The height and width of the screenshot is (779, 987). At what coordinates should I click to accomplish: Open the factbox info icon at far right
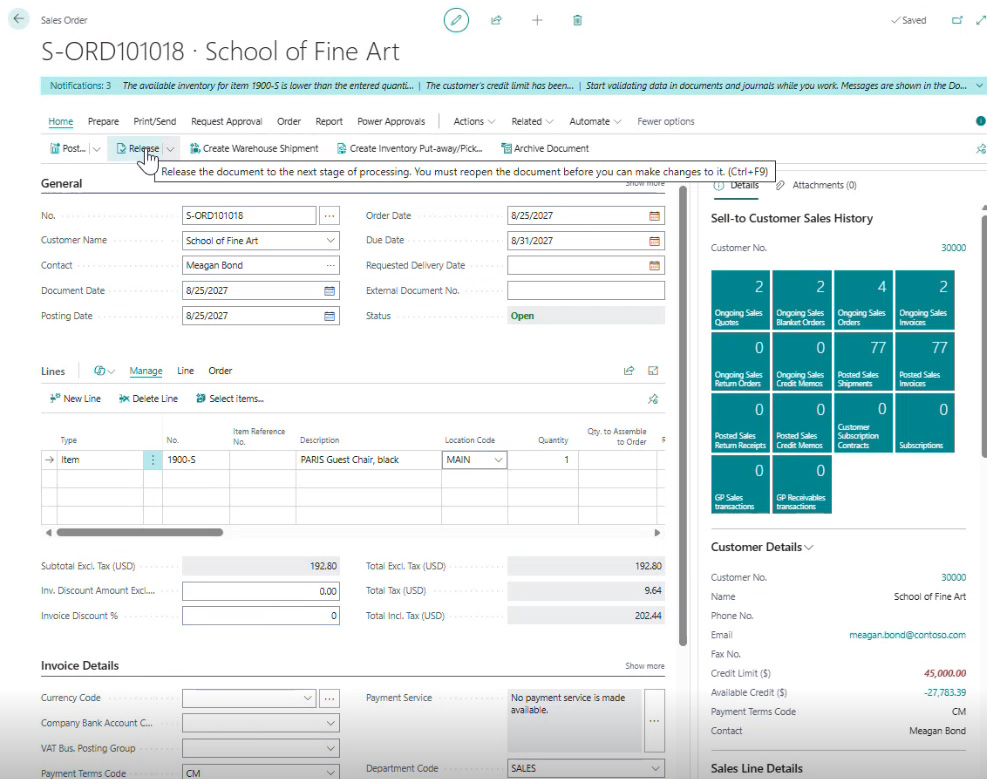[x=980, y=121]
